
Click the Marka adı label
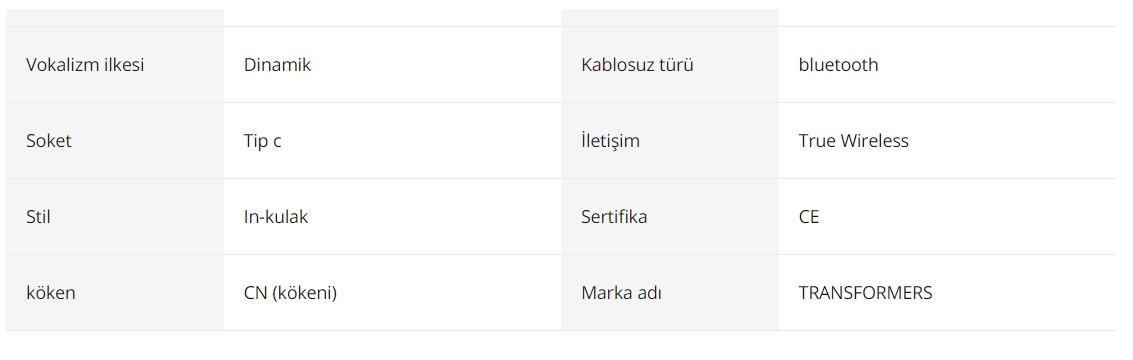pos(621,293)
